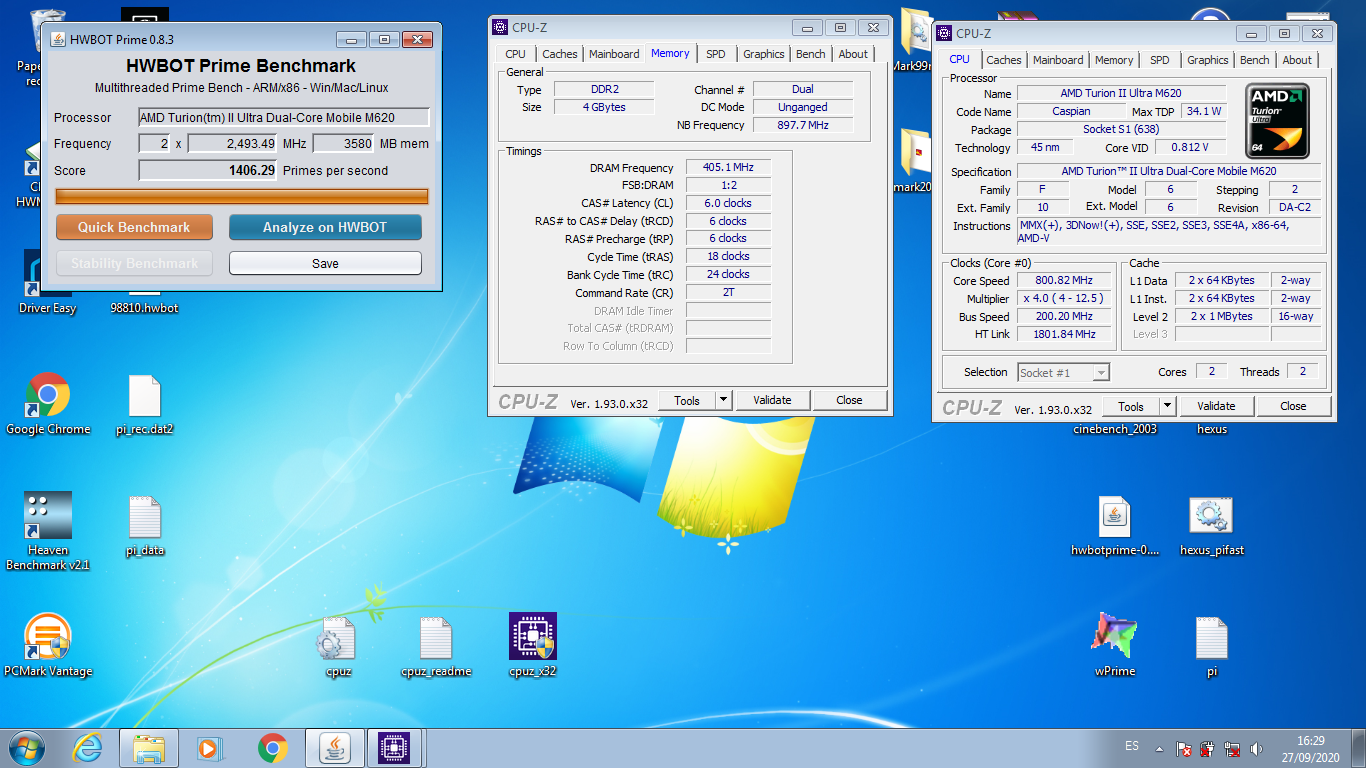Image resolution: width=1366 pixels, height=768 pixels.
Task: Open hwbotprime-0... jar file icon
Action: point(1115,526)
